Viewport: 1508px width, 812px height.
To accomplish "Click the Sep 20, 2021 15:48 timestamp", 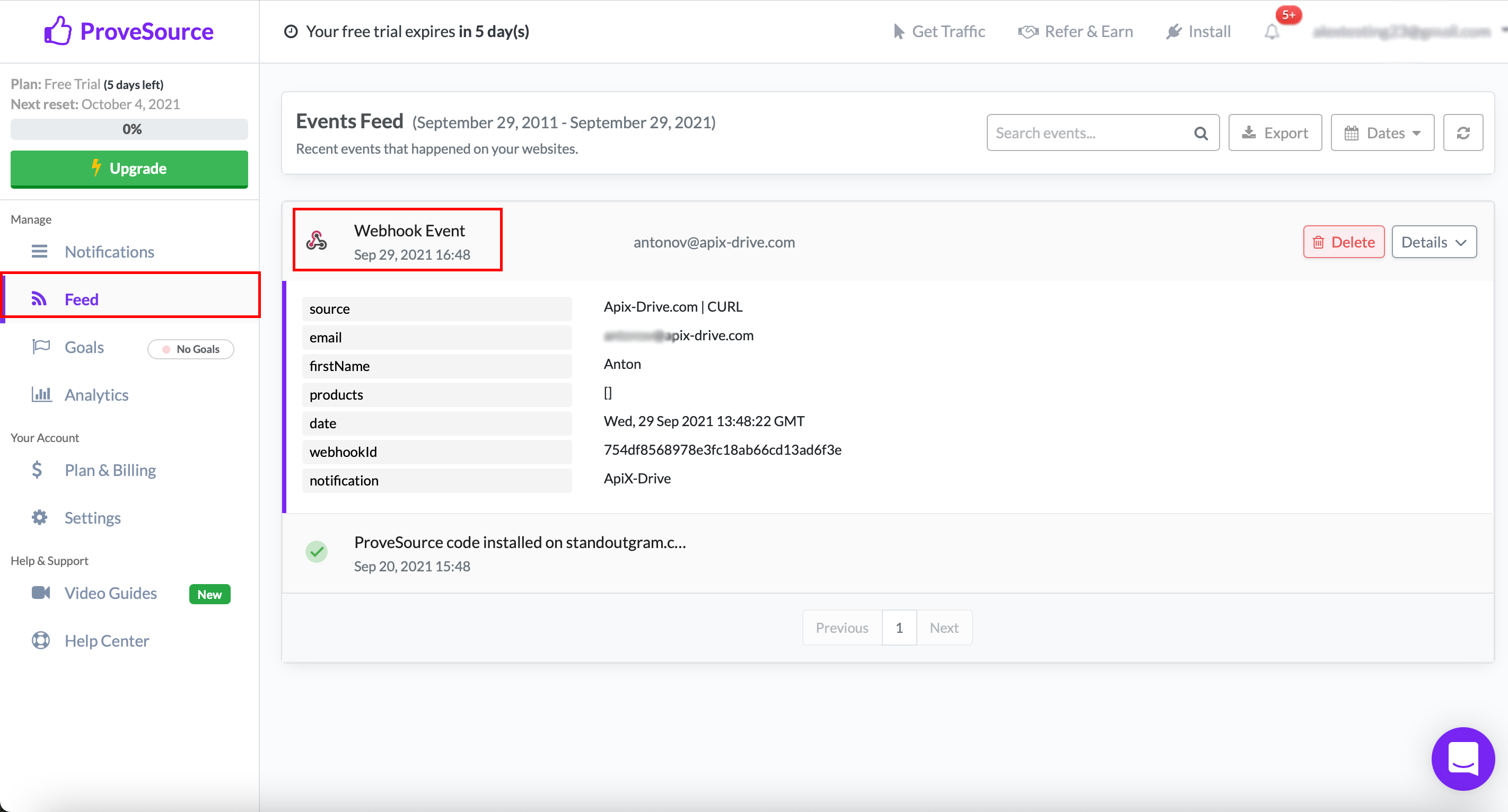I will [x=412, y=566].
